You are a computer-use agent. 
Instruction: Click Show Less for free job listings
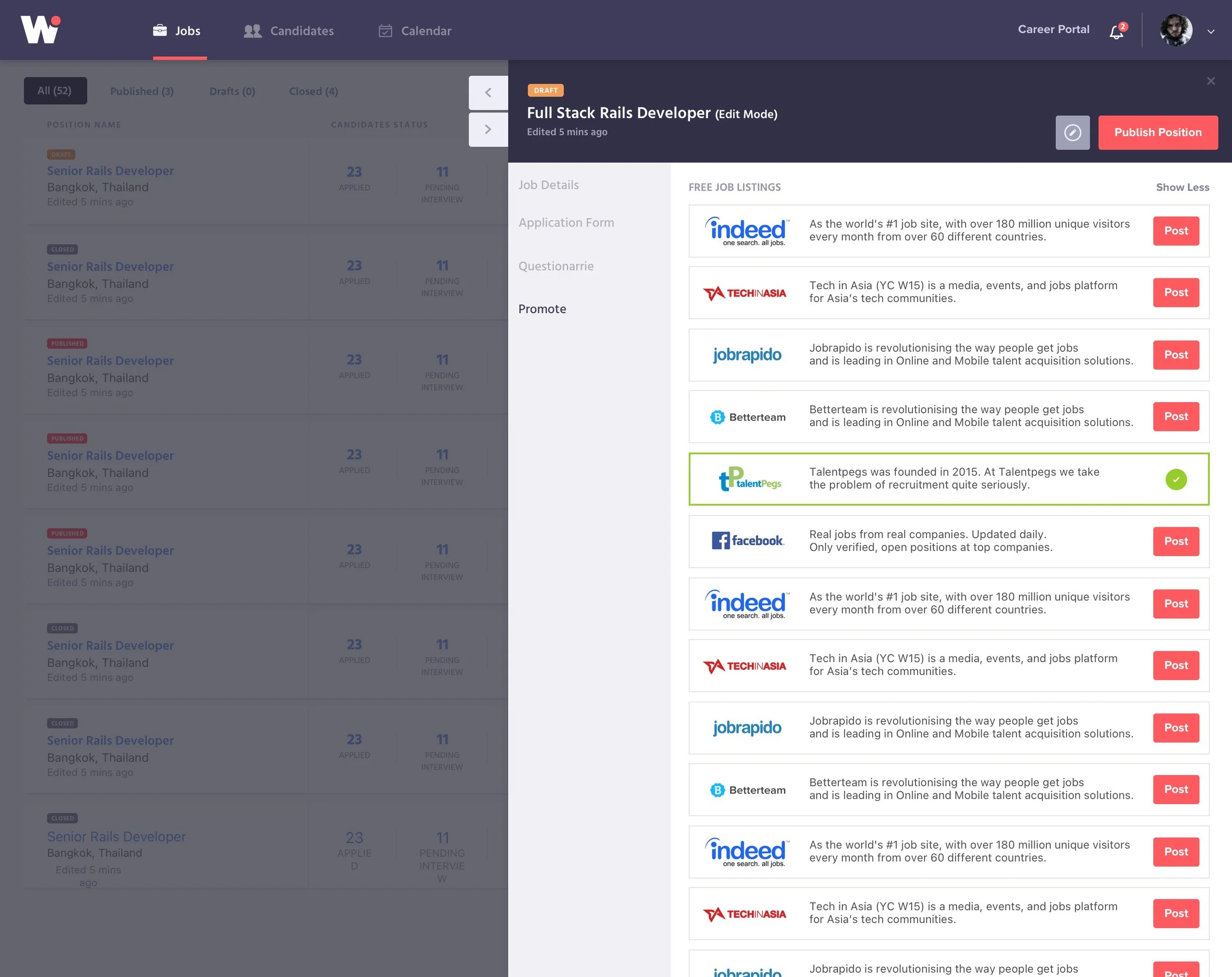tap(1182, 187)
